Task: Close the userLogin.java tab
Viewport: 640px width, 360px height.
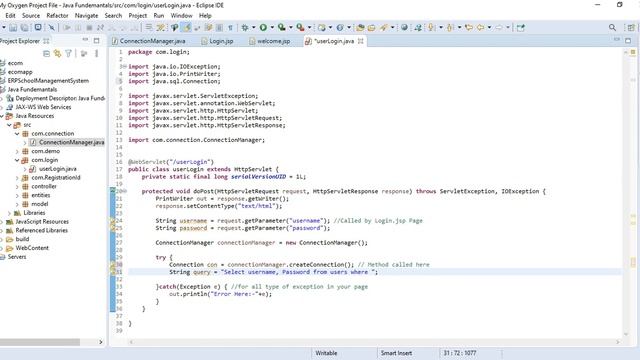Action: coord(360,41)
